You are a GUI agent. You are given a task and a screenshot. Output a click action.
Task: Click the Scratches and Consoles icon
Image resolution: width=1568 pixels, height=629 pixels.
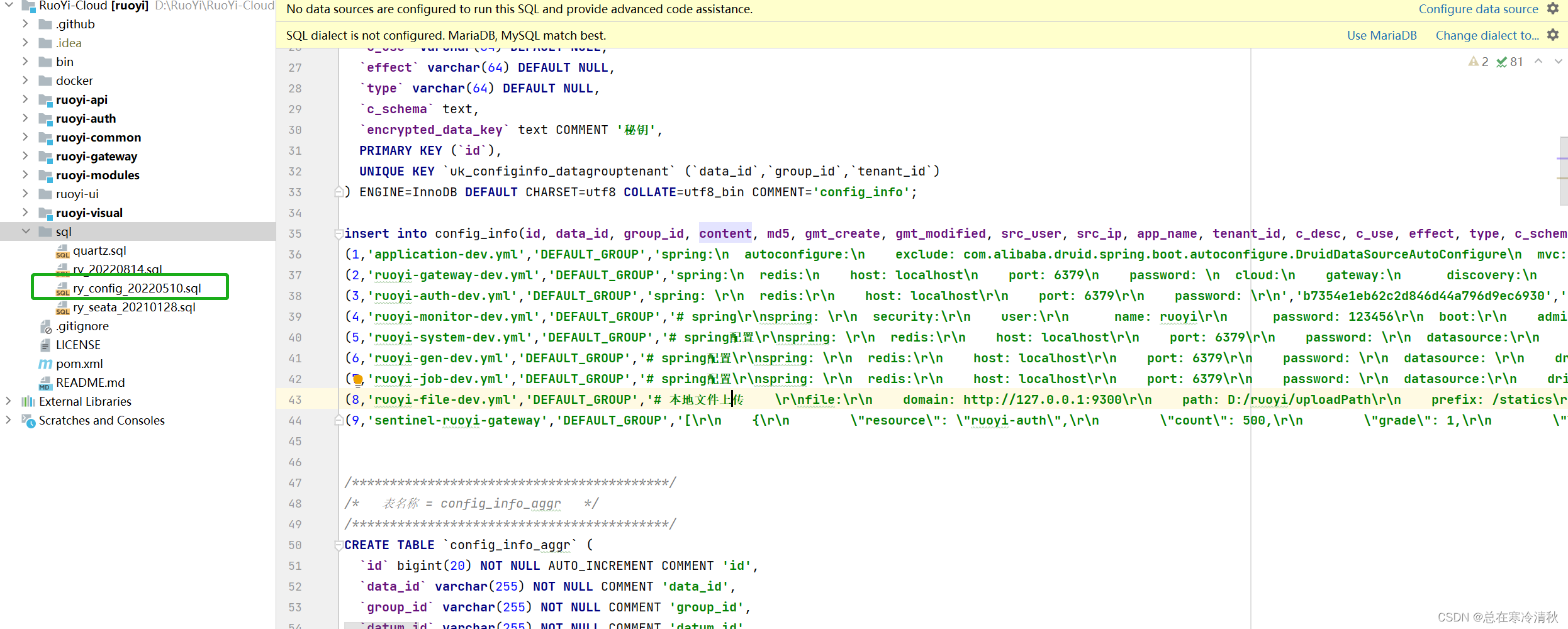click(x=28, y=421)
